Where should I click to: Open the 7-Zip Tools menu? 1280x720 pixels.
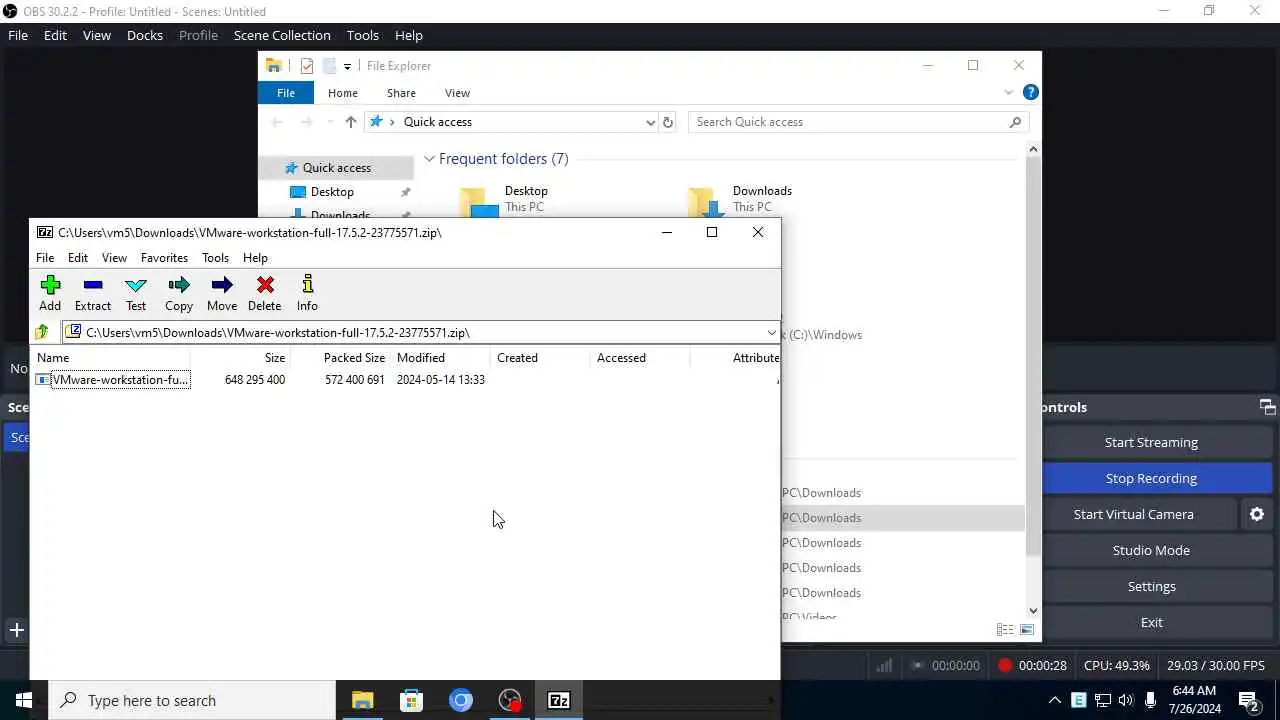coord(215,257)
